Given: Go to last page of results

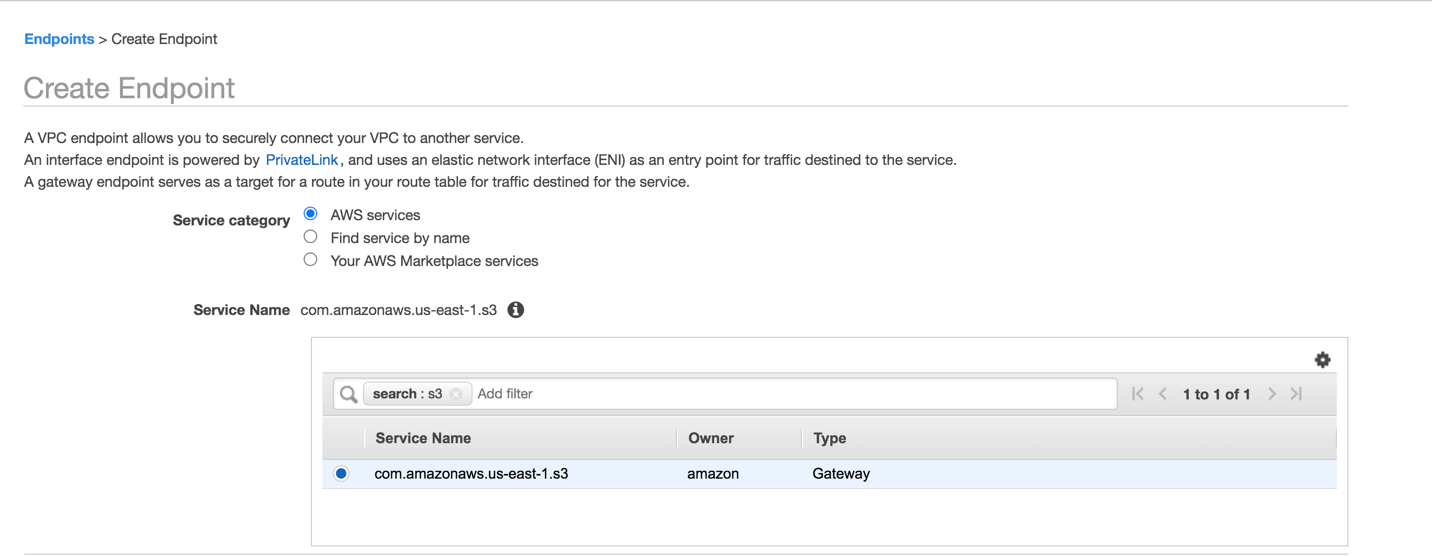Looking at the screenshot, I should 1297,394.
